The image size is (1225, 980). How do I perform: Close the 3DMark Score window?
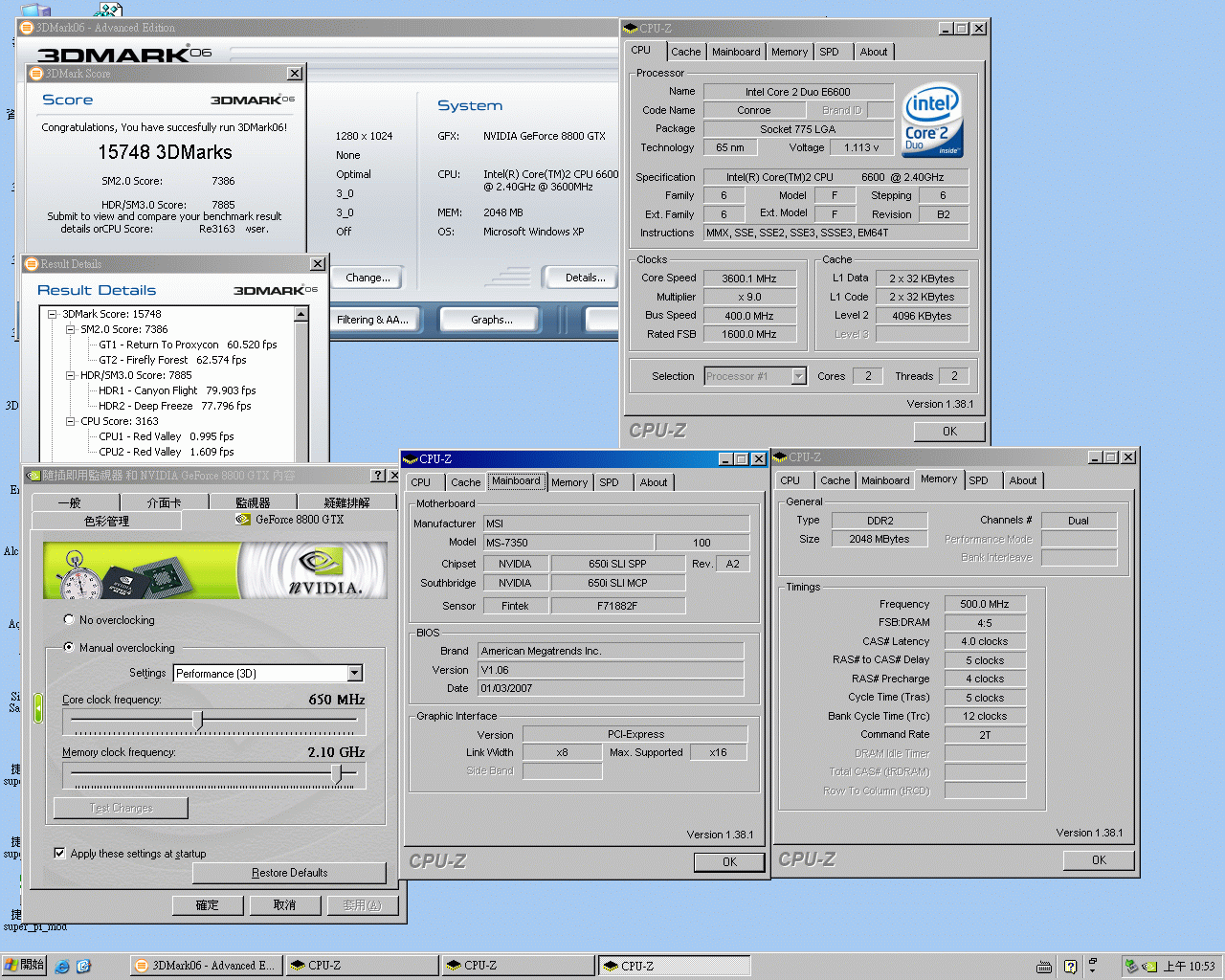pyautogui.click(x=295, y=74)
